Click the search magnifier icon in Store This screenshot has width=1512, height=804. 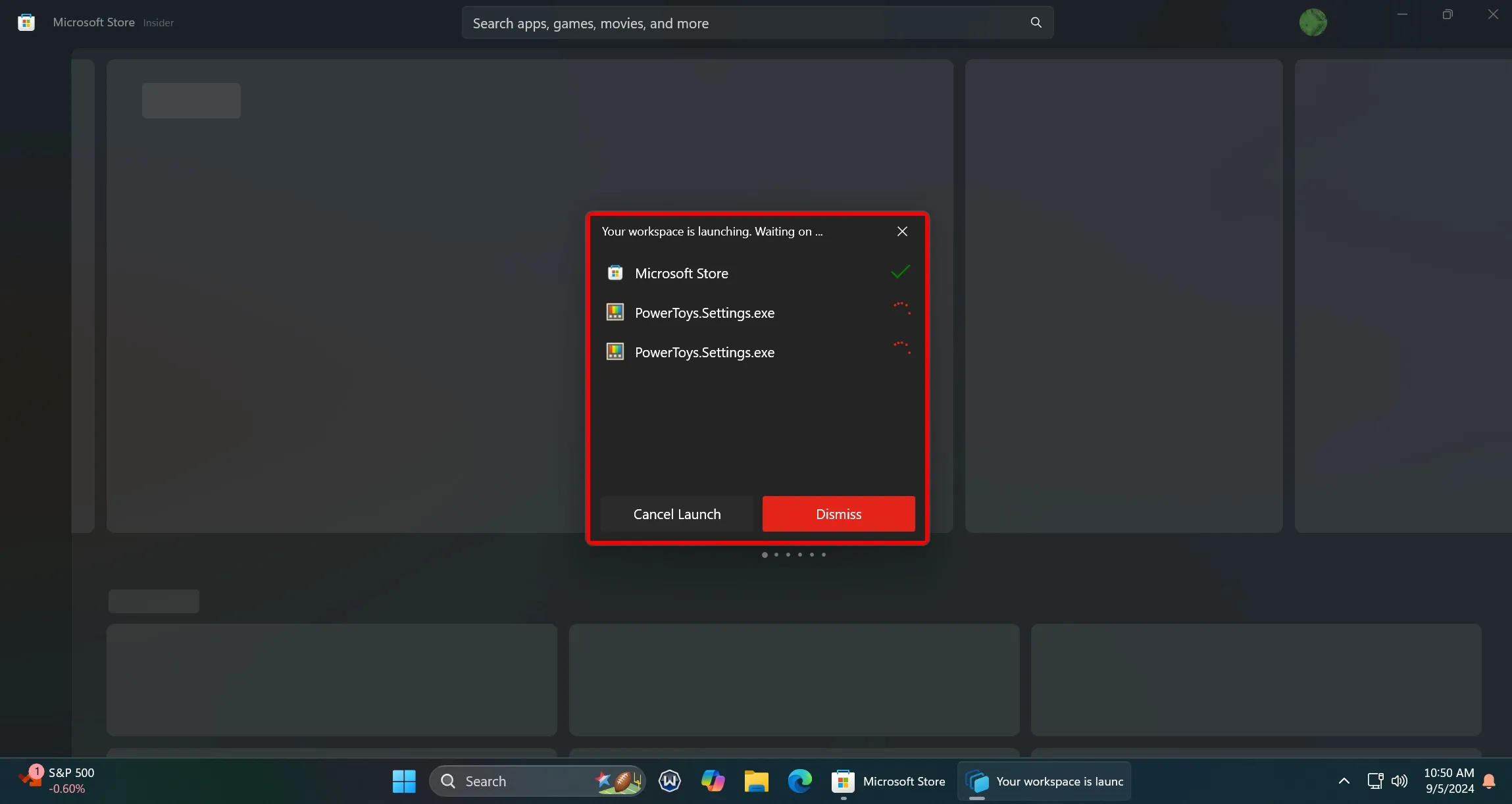click(x=1036, y=22)
